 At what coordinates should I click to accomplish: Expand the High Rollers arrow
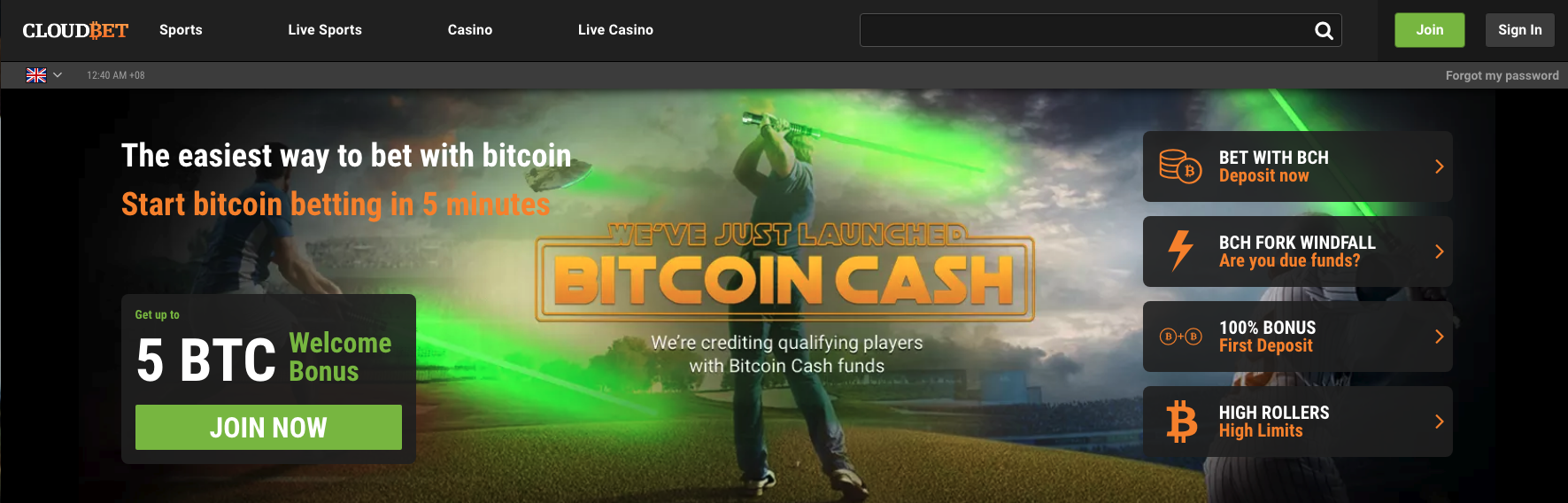1439,422
